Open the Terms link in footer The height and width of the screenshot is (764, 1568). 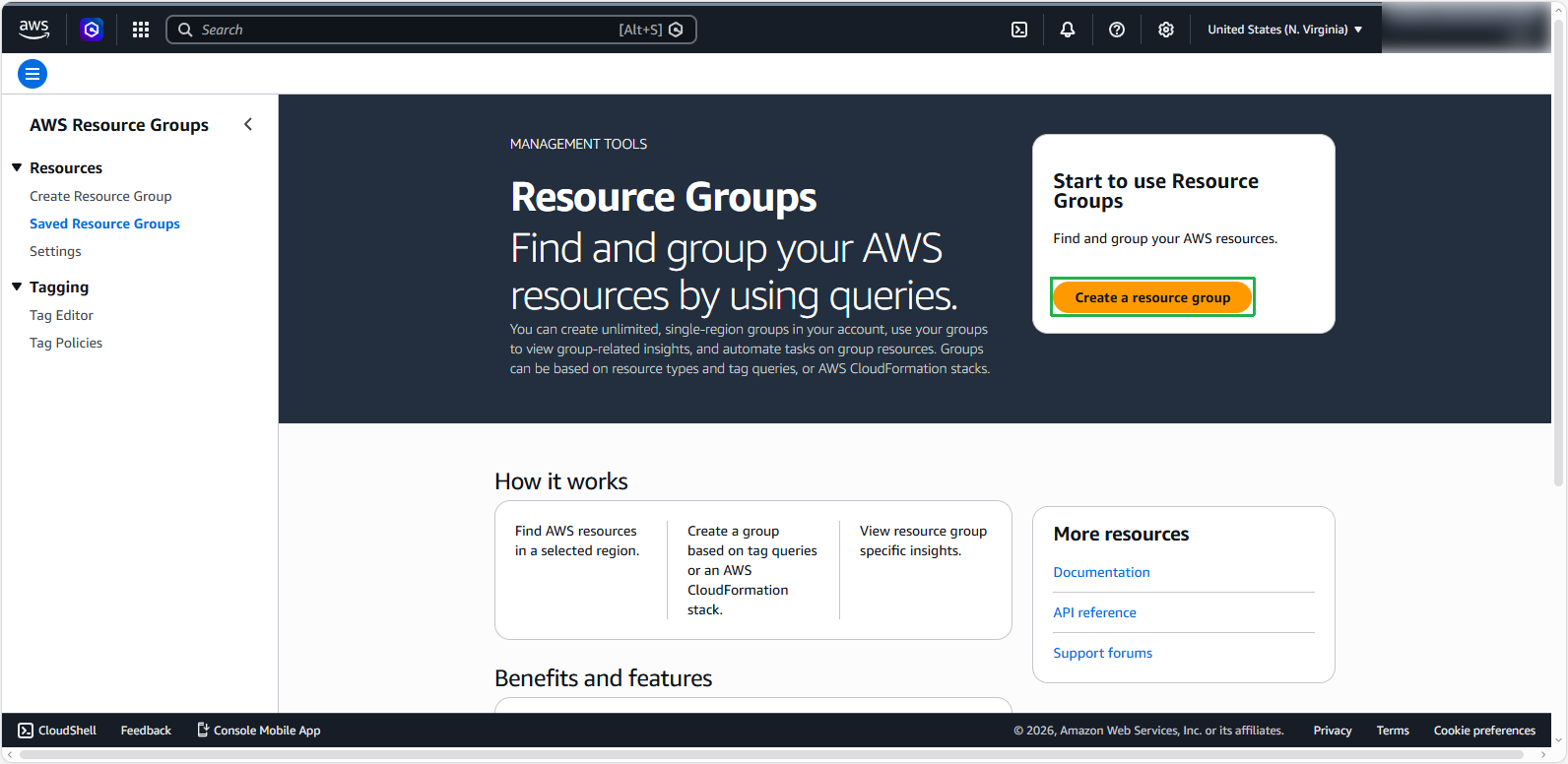1393,731
